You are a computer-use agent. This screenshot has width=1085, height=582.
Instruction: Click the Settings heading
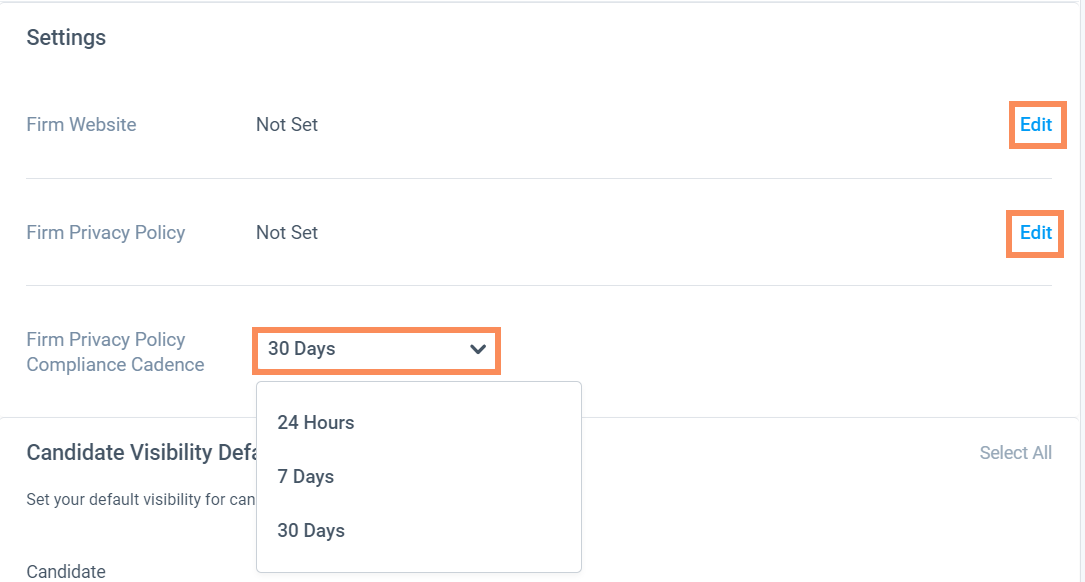(66, 38)
